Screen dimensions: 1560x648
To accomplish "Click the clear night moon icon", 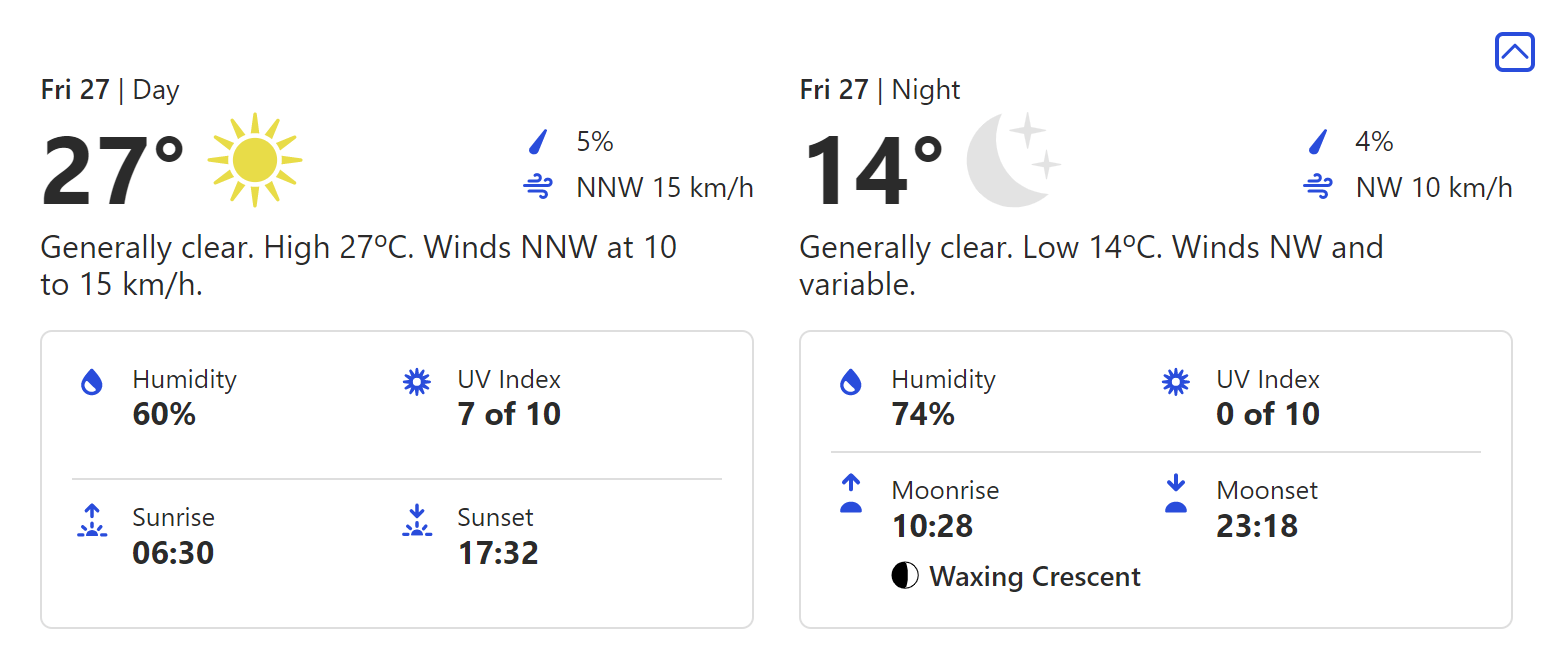I will tap(1012, 160).
